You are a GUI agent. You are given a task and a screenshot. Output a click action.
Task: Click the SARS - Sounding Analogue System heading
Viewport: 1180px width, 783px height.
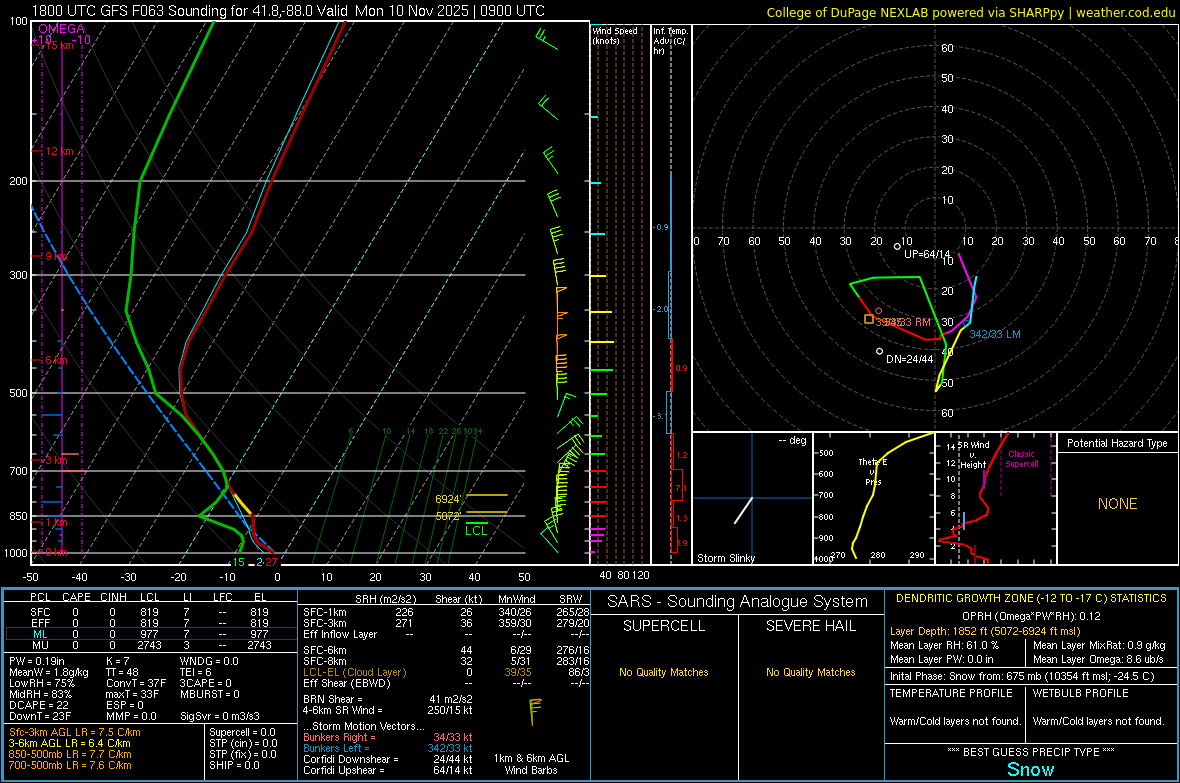click(738, 602)
